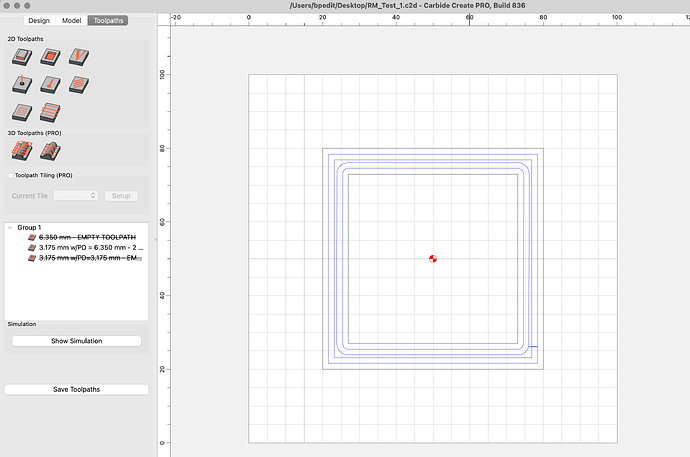This screenshot has height=457, width=690.
Task: Click the icon beside 3.175 mm w/PD = 6.350 toolpath
Action: 32,248
